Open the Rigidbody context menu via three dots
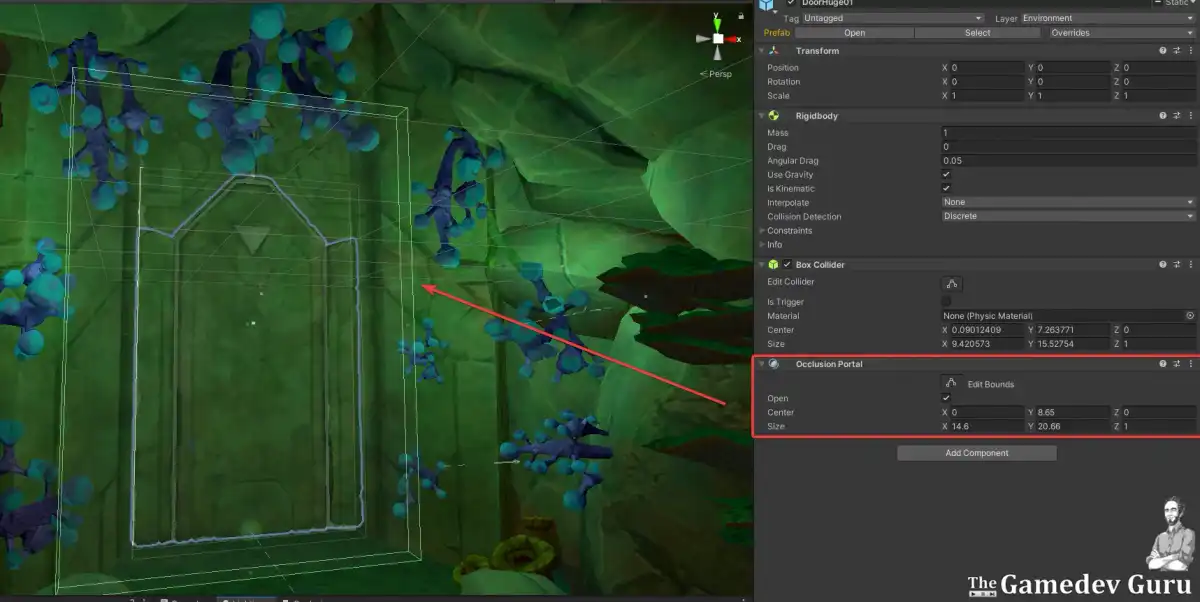Screen dimensions: 1200x602 [1190, 115]
